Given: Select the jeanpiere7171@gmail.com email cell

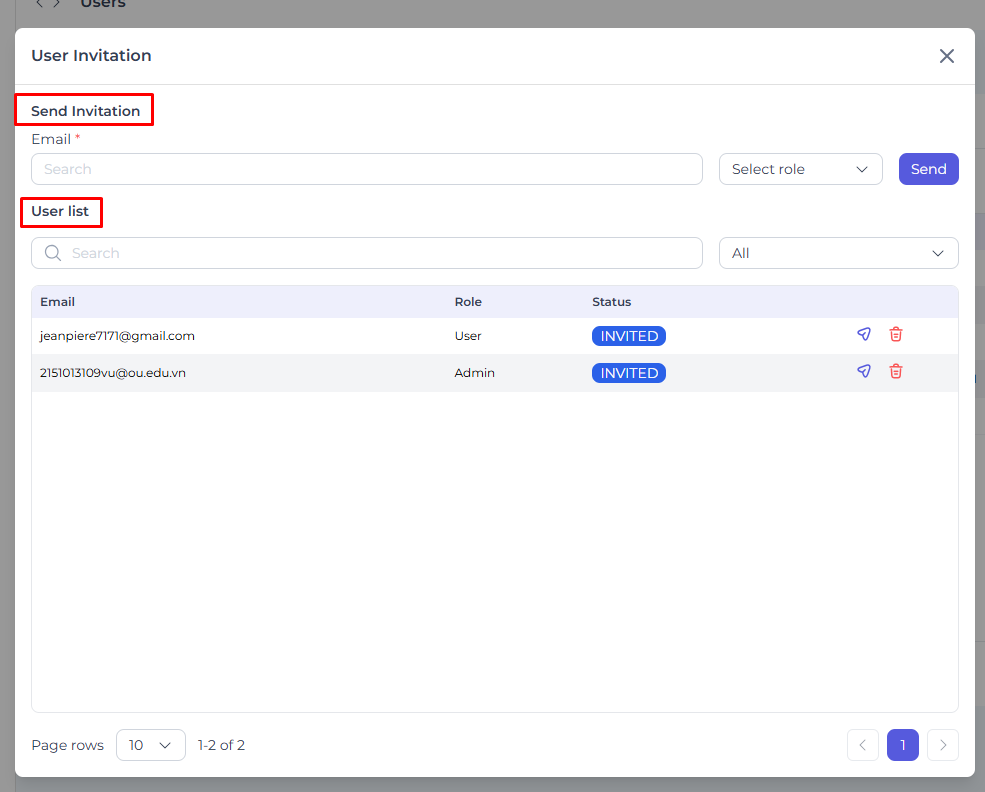Looking at the screenshot, I should point(117,336).
